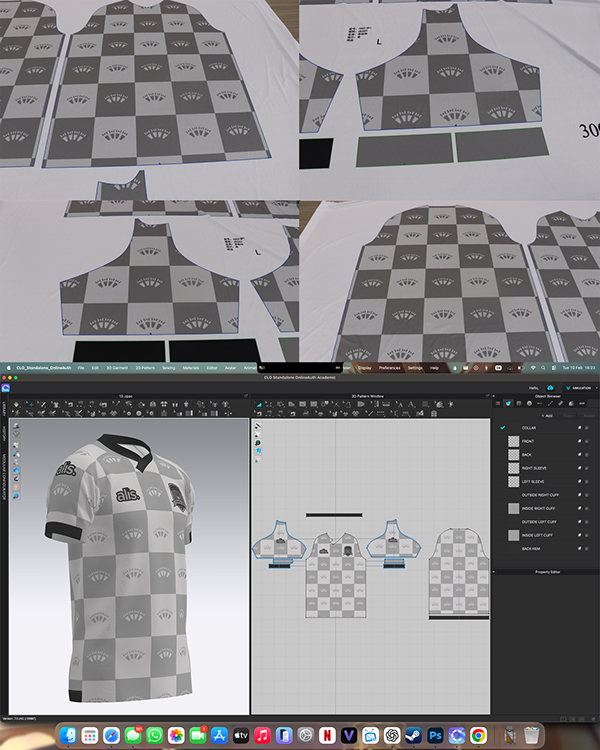Click the CLO logo icon below window controls
Screen dimensions: 600x750
click(6, 388)
